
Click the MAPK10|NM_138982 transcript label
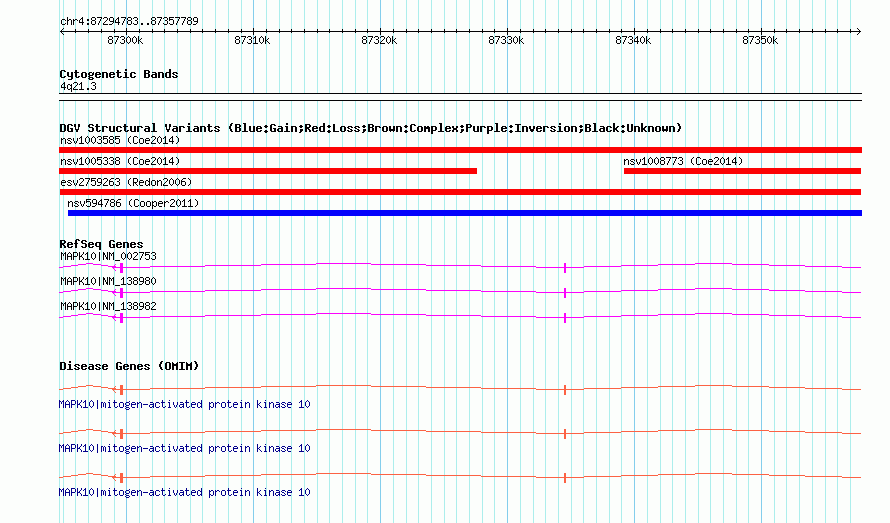[108, 306]
